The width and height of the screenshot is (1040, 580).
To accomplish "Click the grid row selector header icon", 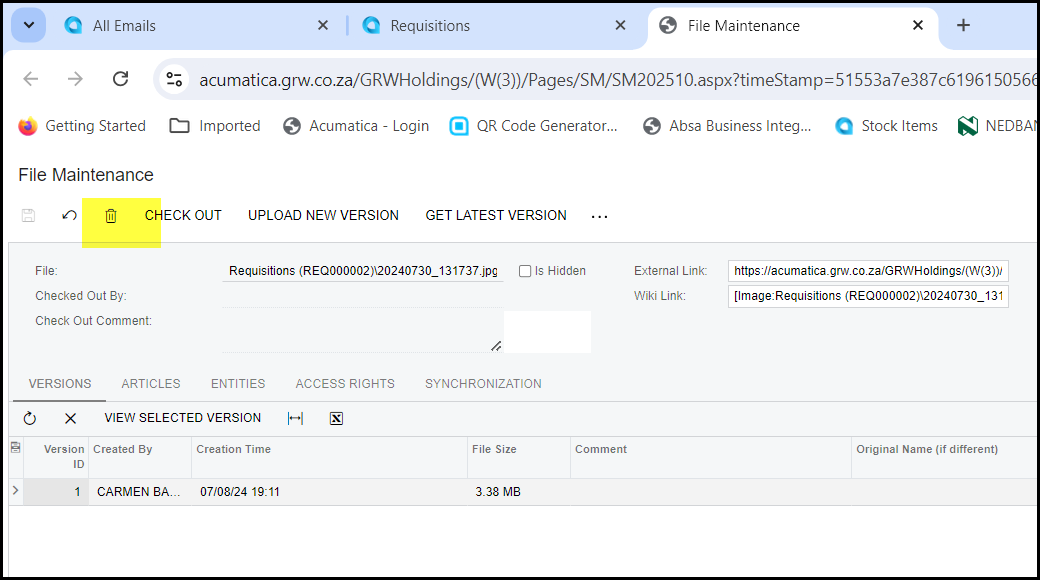I will click(15, 448).
